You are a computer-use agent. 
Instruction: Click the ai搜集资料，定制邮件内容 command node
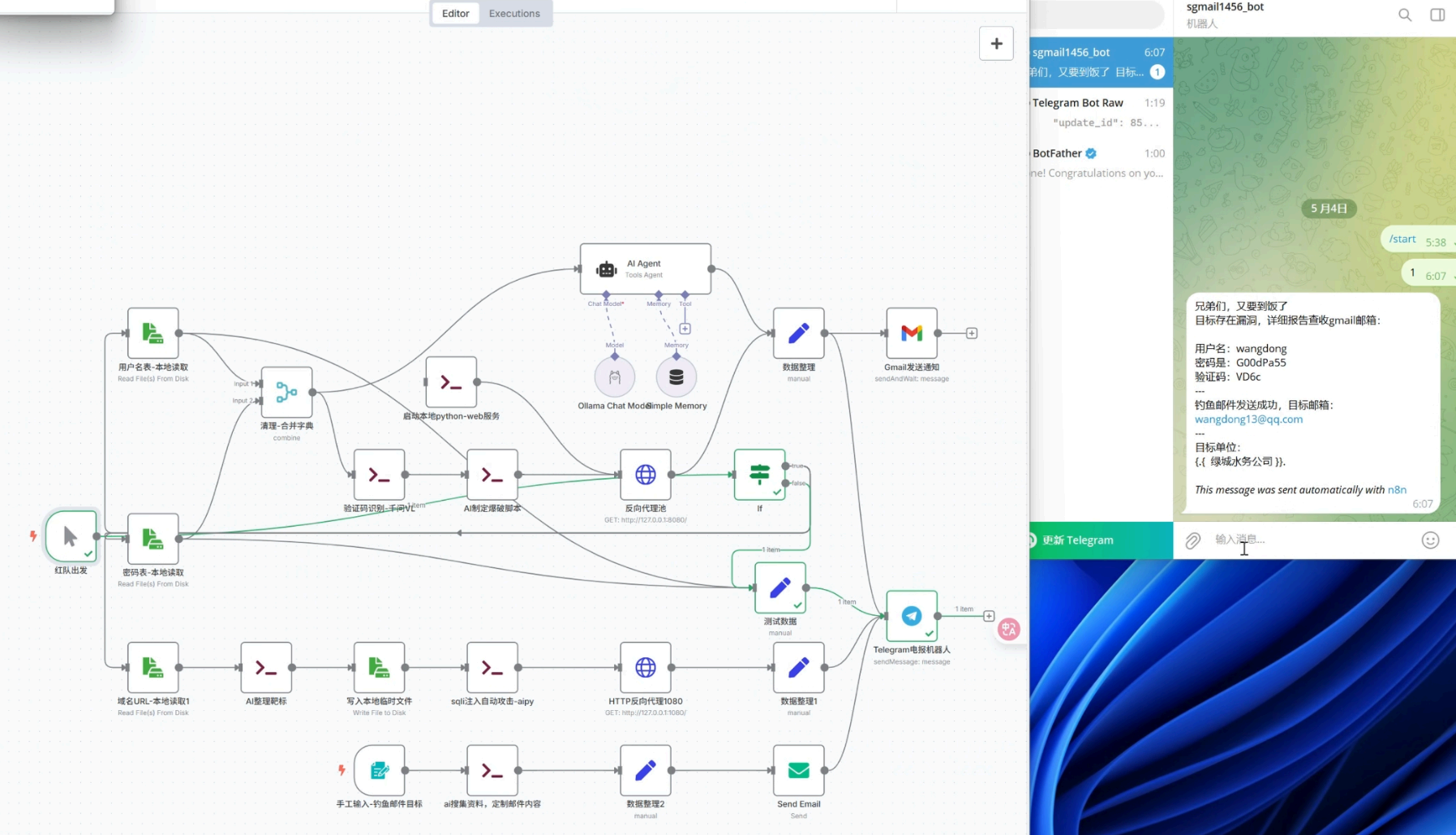click(492, 770)
